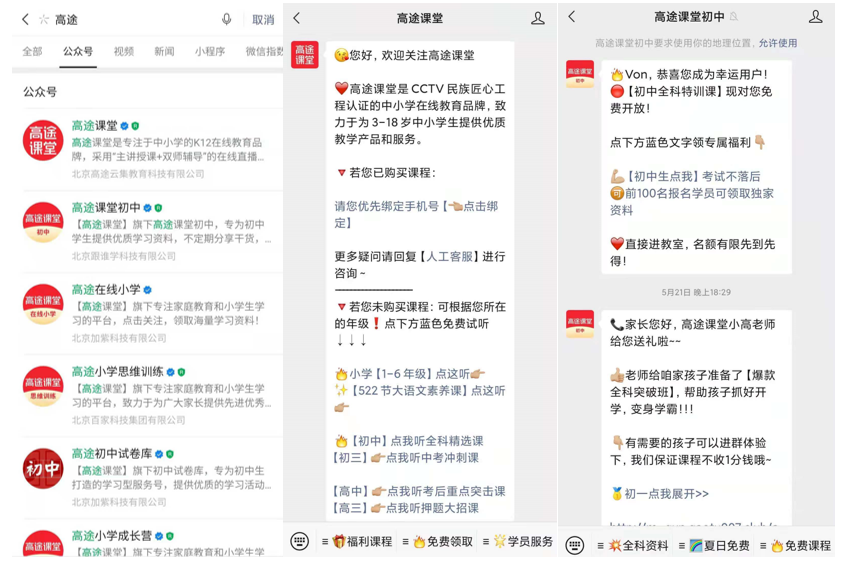Open profile icon in 高途课堂 chat header
Screen dimensions: 848x573
[x=538, y=18]
